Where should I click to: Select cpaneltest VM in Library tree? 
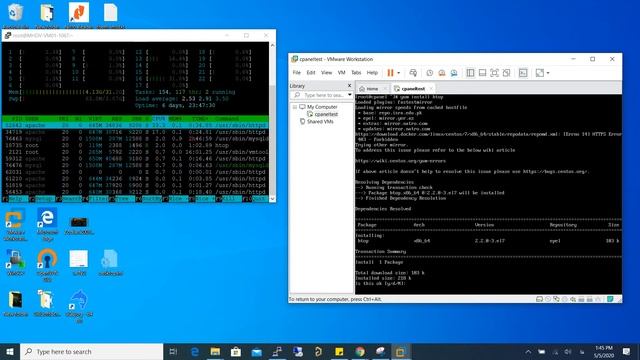(326, 114)
